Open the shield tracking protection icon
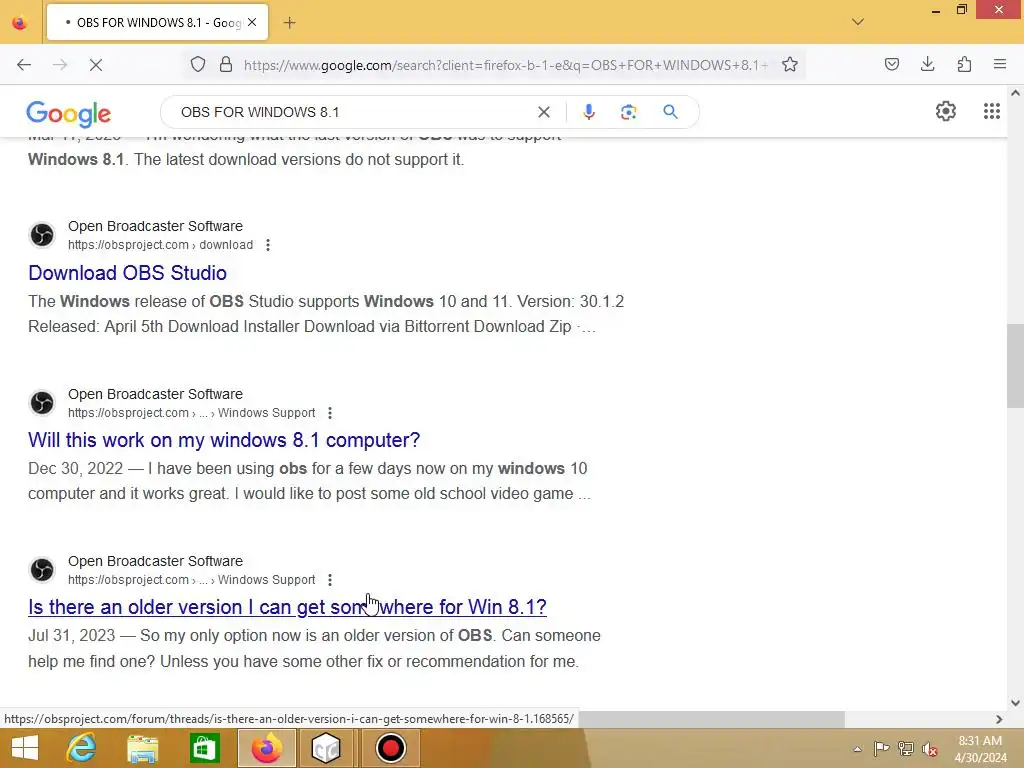This screenshot has width=1024, height=768. 198,64
